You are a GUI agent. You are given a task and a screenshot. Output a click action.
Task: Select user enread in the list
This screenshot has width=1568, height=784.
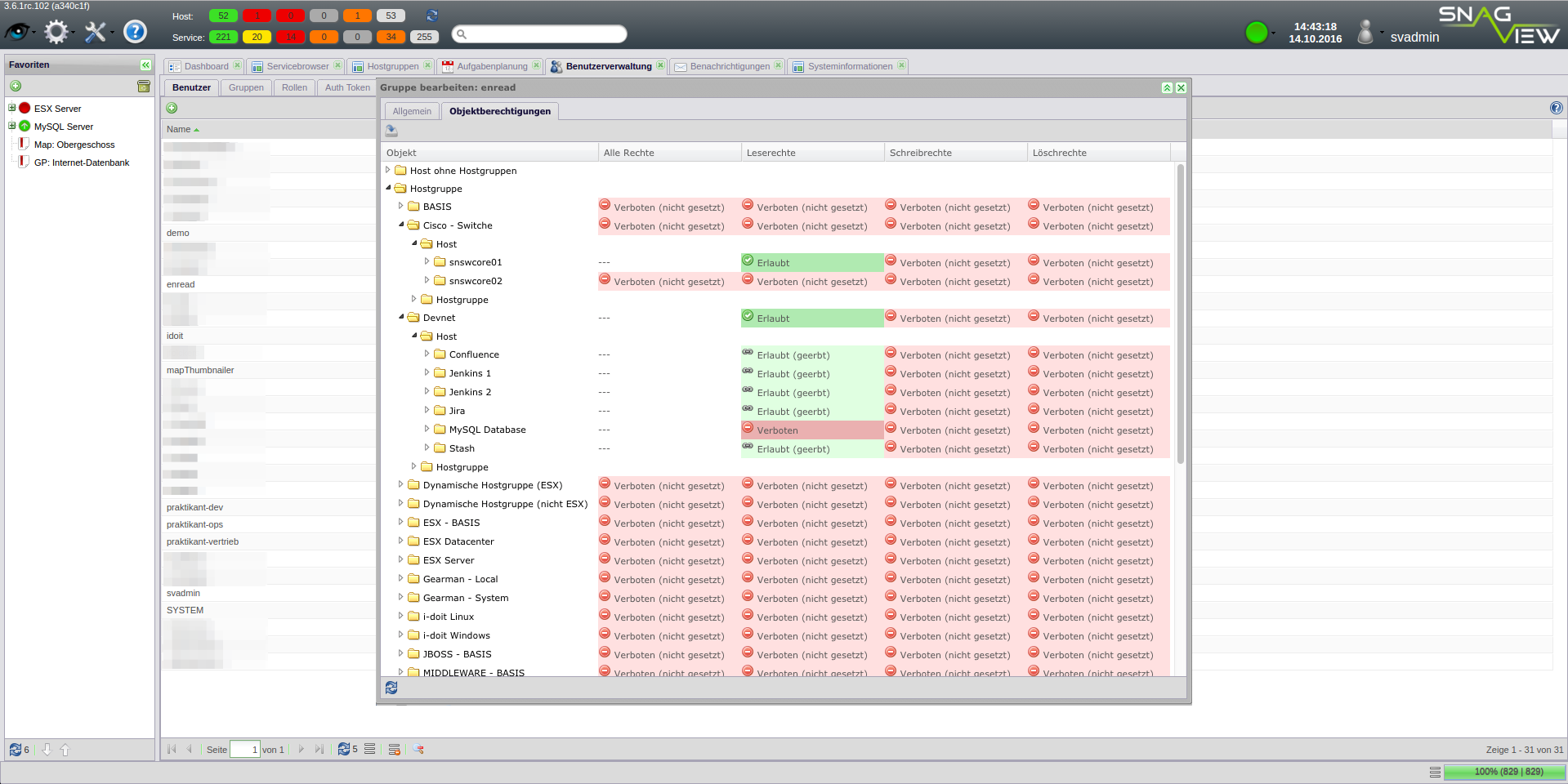click(181, 284)
